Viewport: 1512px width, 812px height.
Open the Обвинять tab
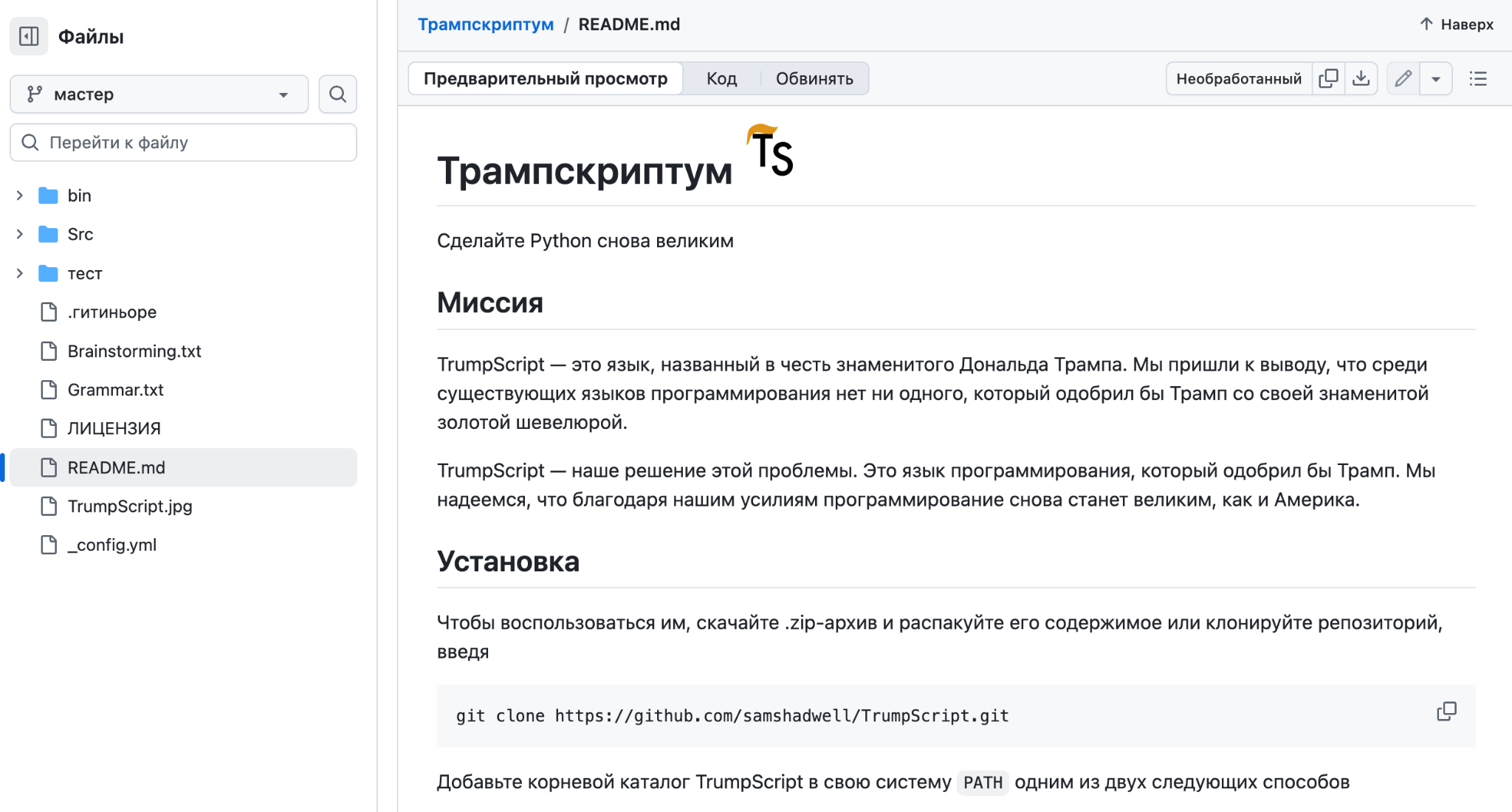click(814, 78)
